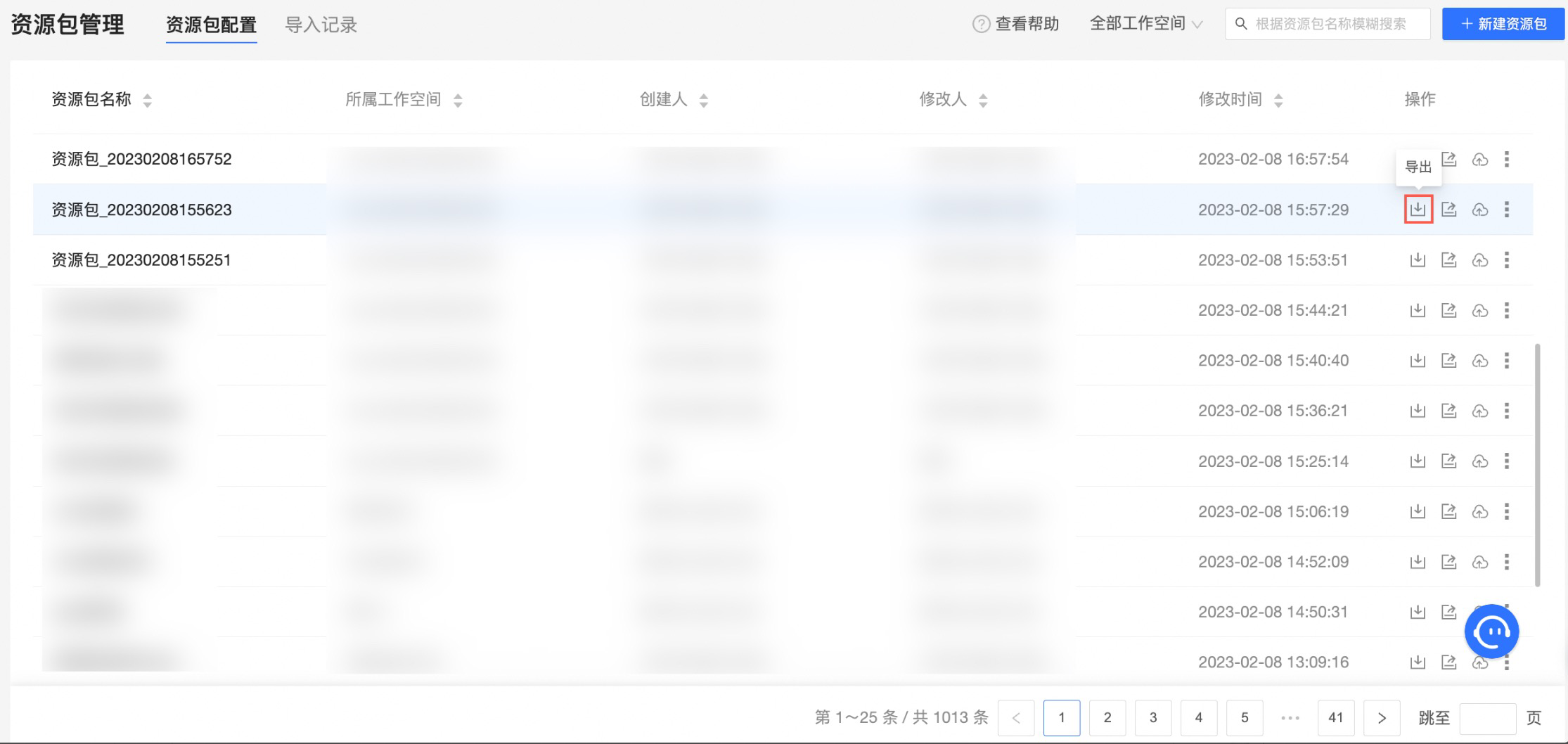This screenshot has height=744, width=1568.
Task: Click cloud upload icon in 15:44:21 row
Action: click(x=1480, y=310)
